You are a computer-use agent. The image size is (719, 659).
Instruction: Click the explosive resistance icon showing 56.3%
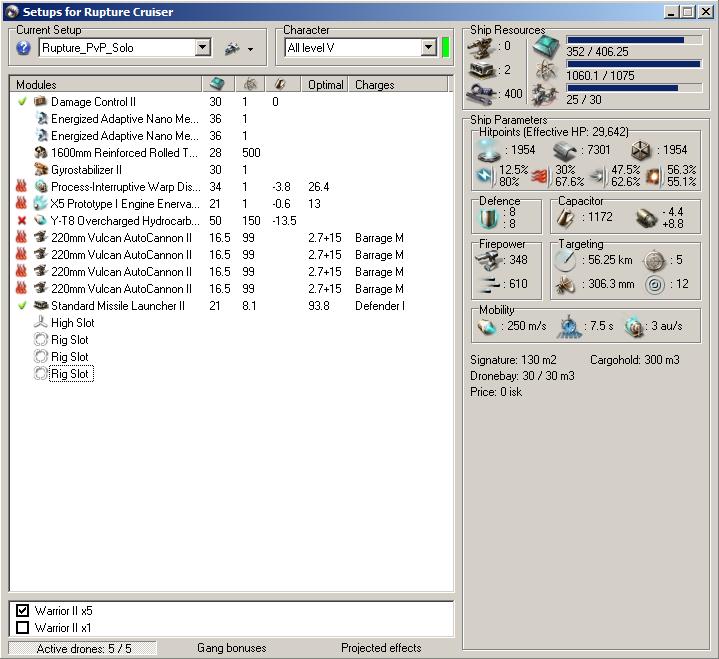coord(653,177)
